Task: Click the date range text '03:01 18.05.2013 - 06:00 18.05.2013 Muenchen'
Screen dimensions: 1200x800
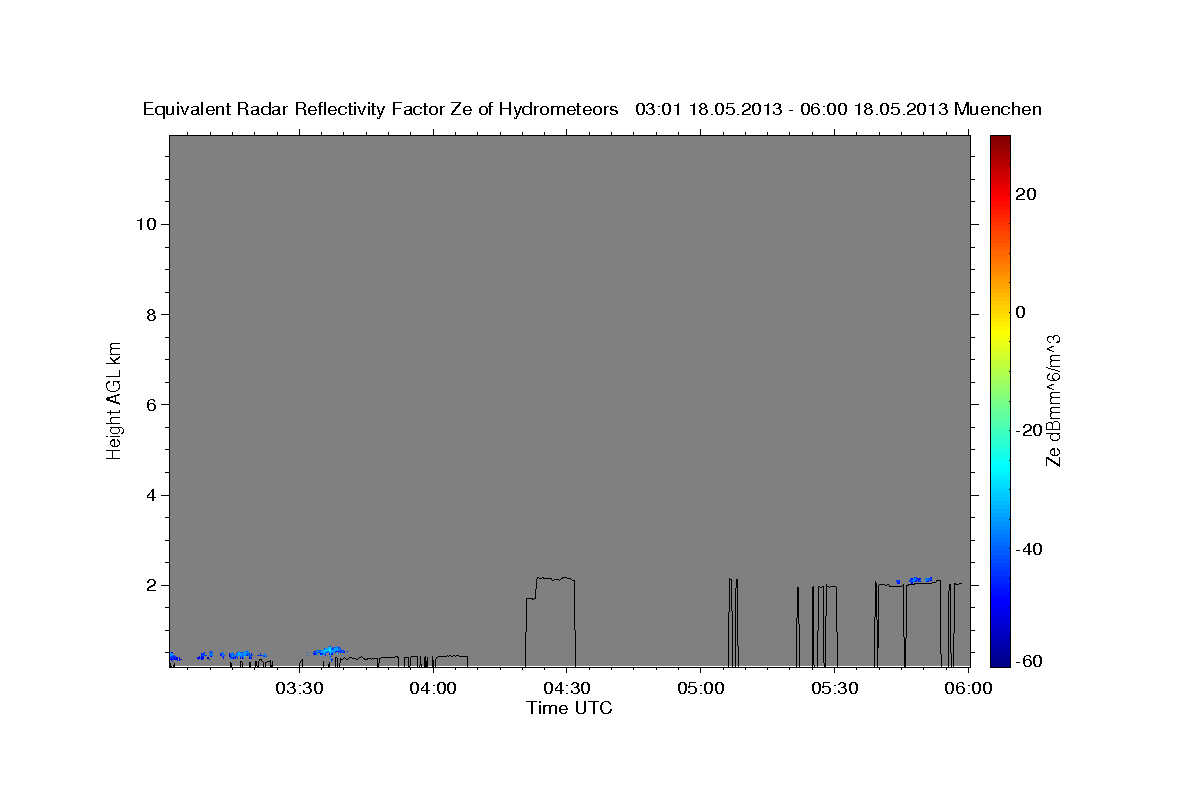Action: click(838, 110)
